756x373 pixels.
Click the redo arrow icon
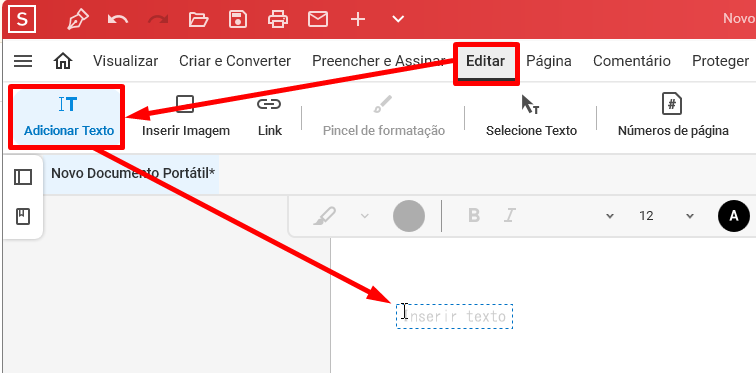[x=158, y=20]
